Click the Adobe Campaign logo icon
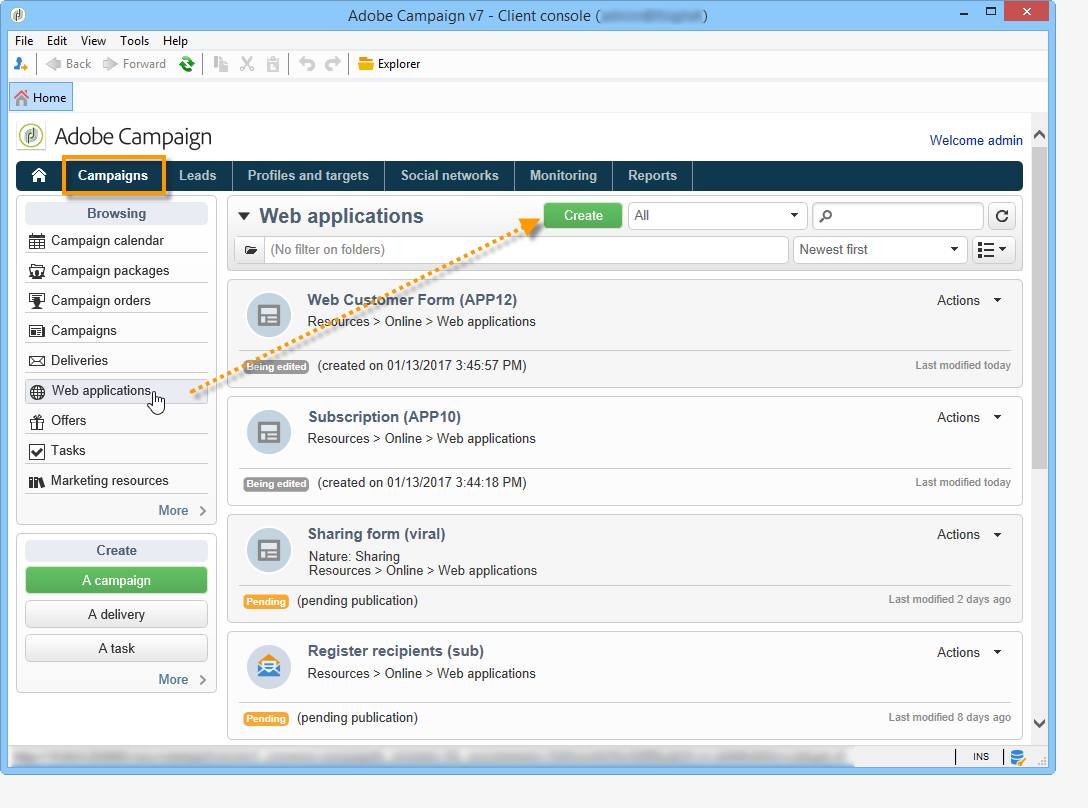This screenshot has height=808, width=1088. pos(31,136)
